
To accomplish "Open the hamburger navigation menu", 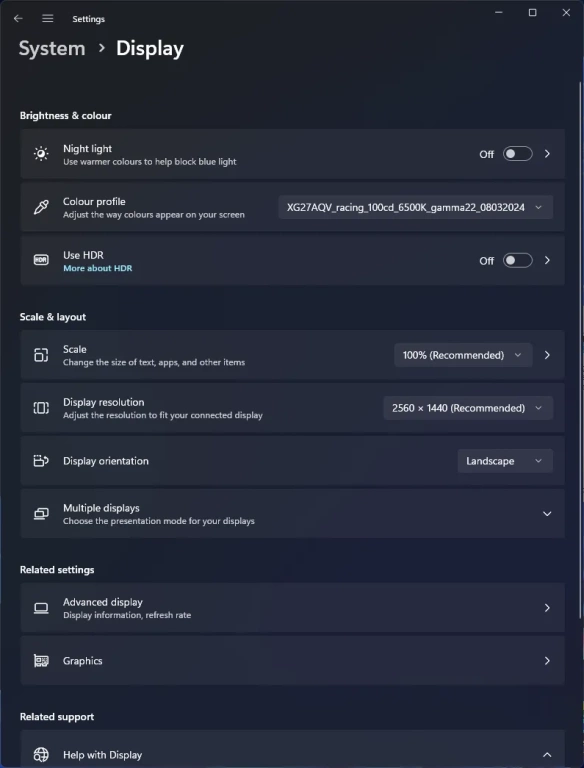I will 48,19.
